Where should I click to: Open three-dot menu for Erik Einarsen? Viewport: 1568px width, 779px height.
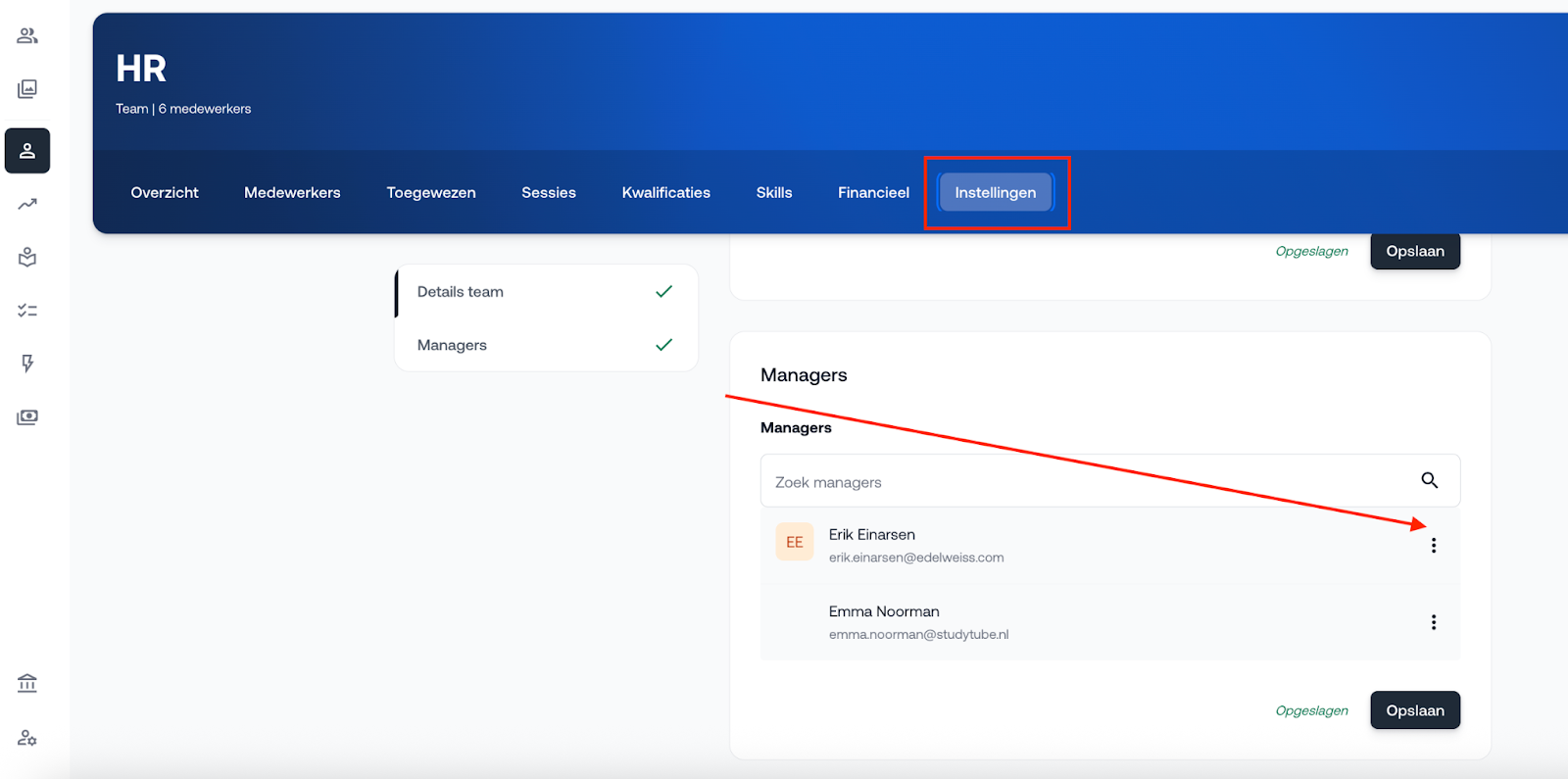pos(1434,546)
